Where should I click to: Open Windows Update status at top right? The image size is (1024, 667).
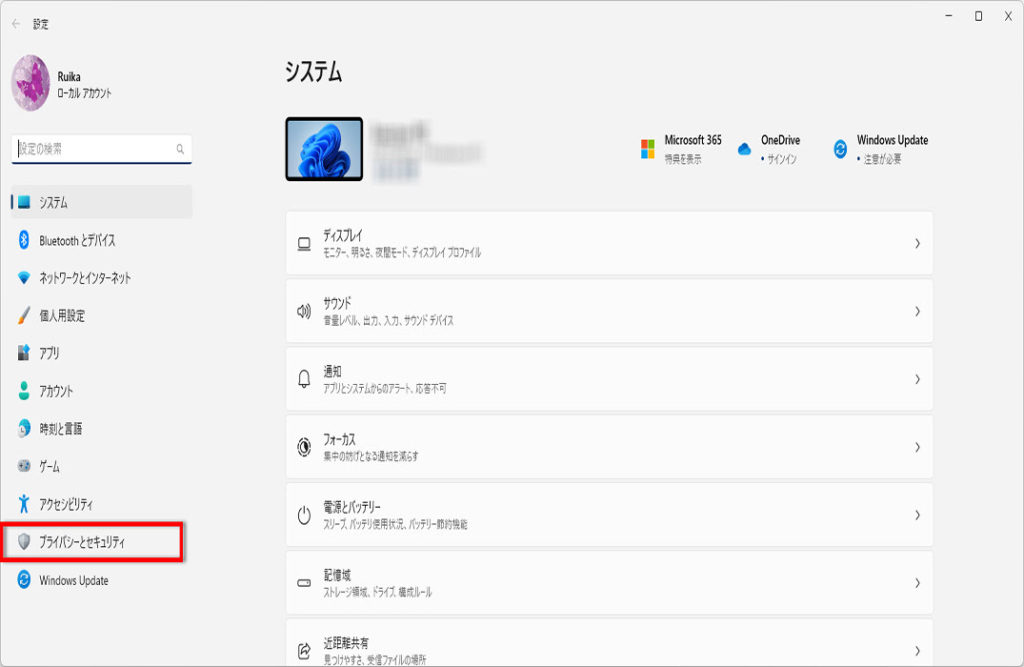tap(880, 149)
